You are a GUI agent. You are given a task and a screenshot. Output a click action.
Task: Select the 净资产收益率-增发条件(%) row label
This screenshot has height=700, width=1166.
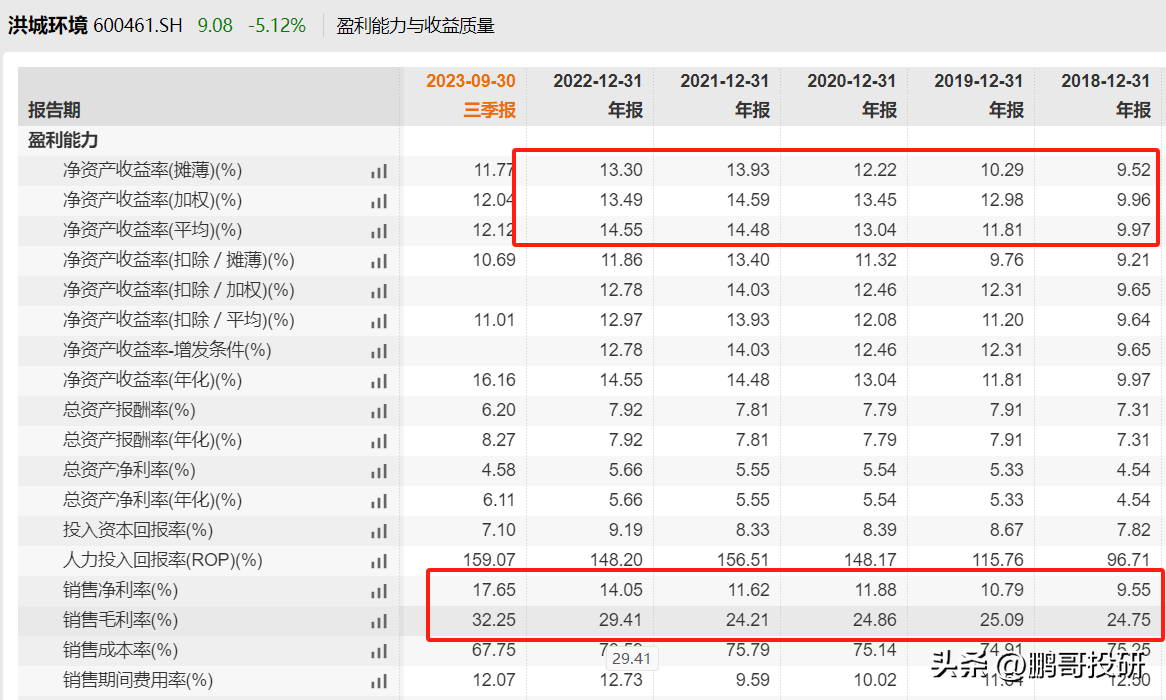click(x=167, y=350)
